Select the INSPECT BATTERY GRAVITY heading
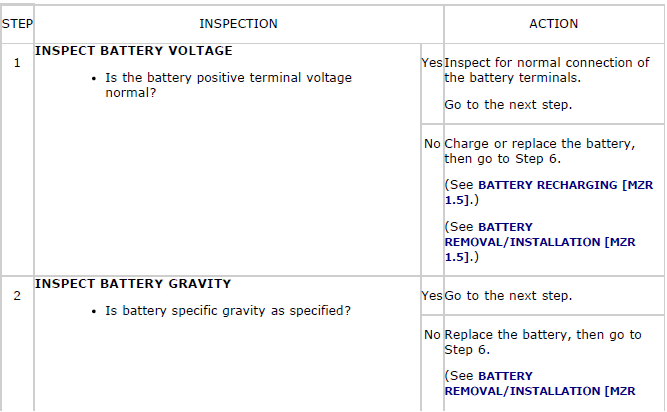 point(133,284)
